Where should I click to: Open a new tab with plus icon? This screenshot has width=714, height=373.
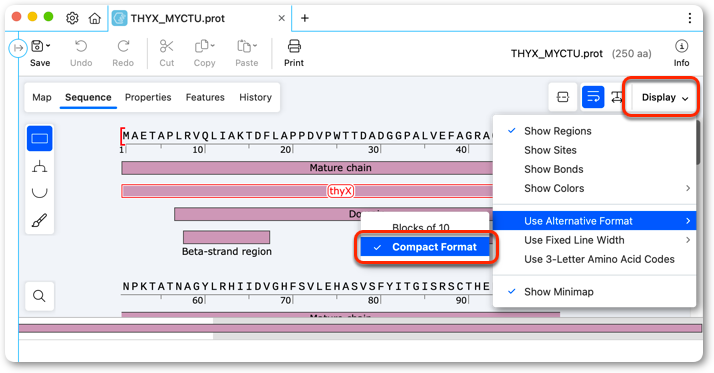coord(305,18)
